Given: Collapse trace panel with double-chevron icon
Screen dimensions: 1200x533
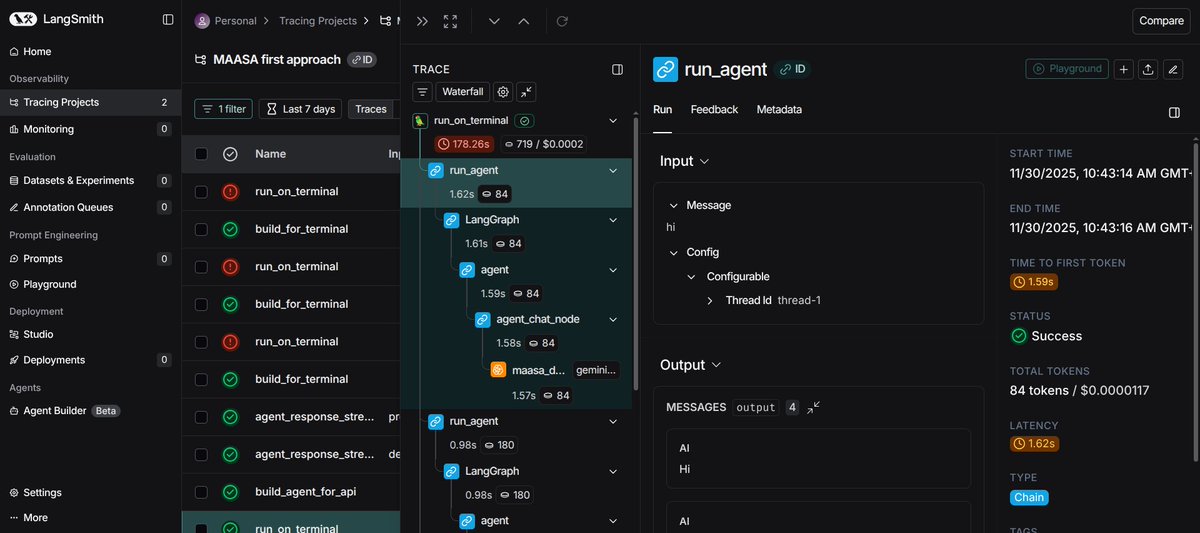Looking at the screenshot, I should coord(422,21).
